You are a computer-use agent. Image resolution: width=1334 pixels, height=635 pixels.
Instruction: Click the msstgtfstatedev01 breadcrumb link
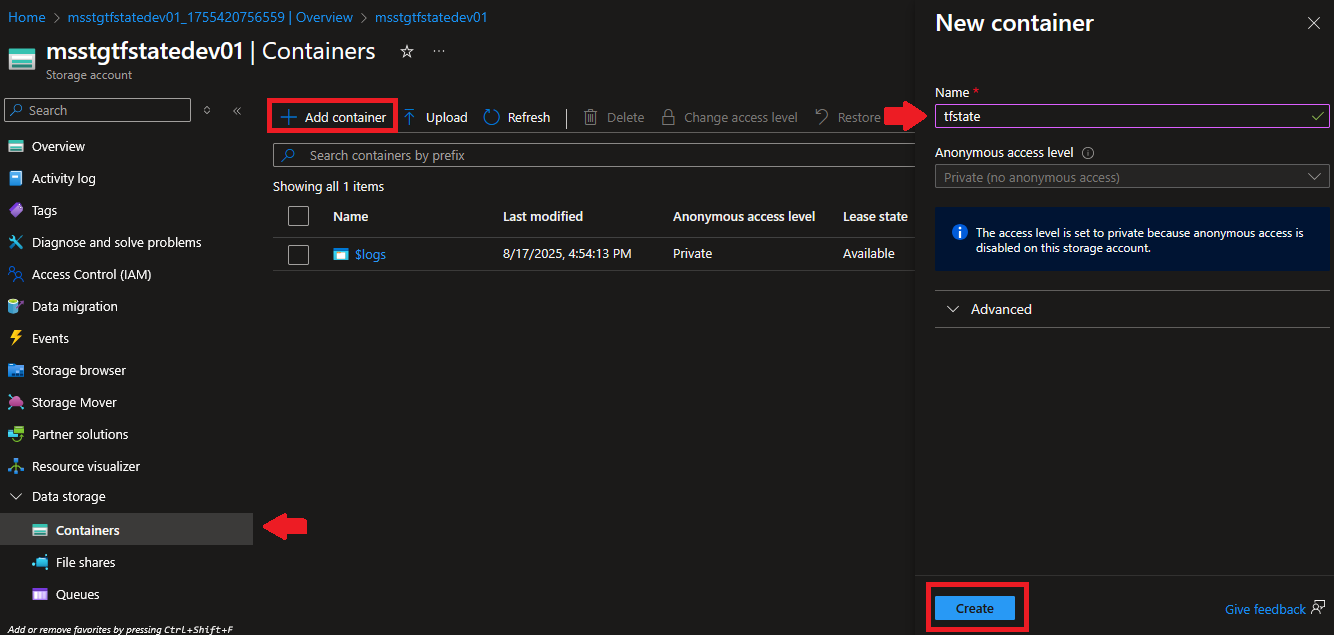pyautogui.click(x=431, y=17)
